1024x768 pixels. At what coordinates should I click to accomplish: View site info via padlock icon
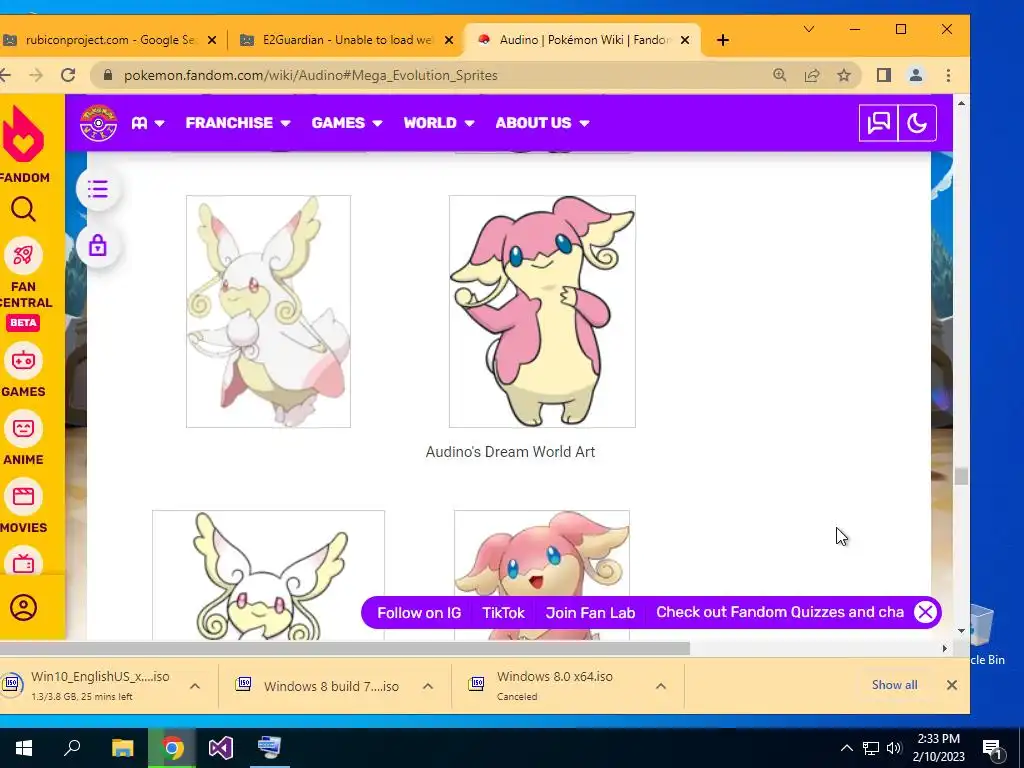[108, 75]
